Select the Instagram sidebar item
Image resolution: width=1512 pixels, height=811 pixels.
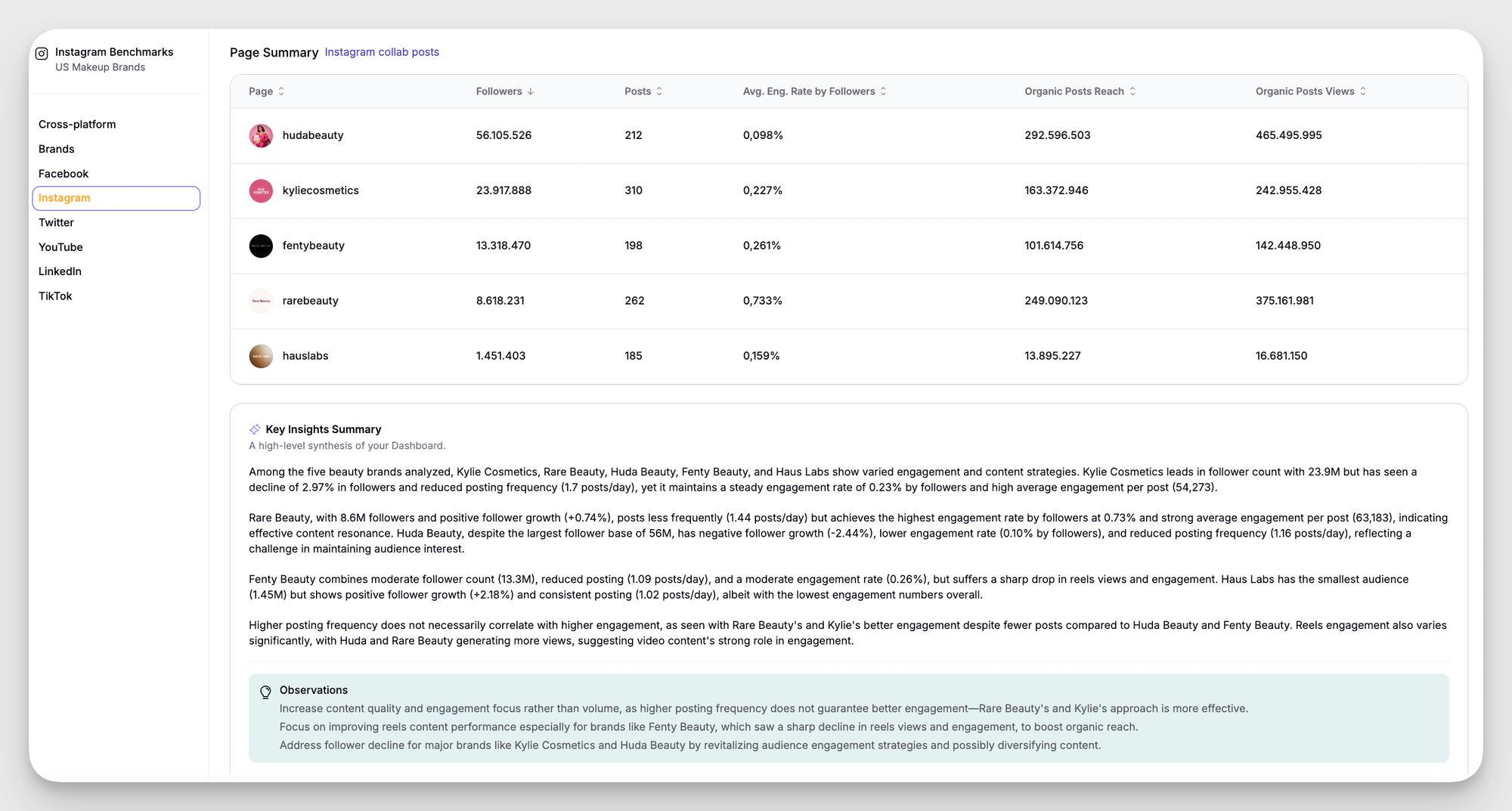[116, 198]
